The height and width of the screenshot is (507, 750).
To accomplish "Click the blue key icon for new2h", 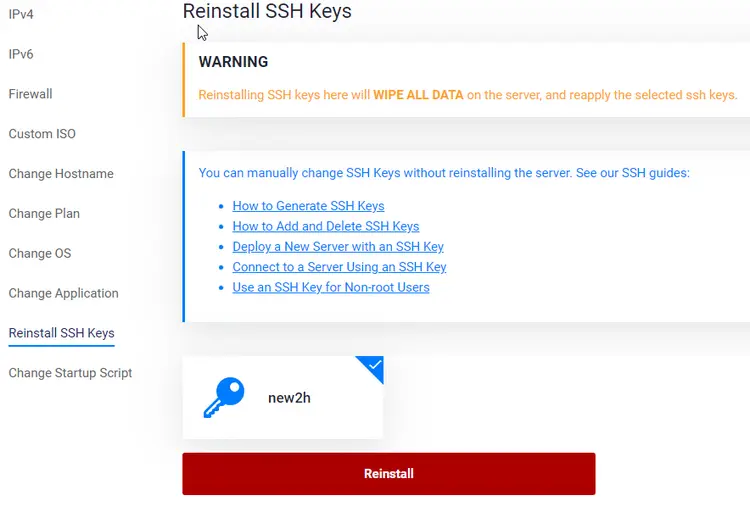I will (x=224, y=397).
